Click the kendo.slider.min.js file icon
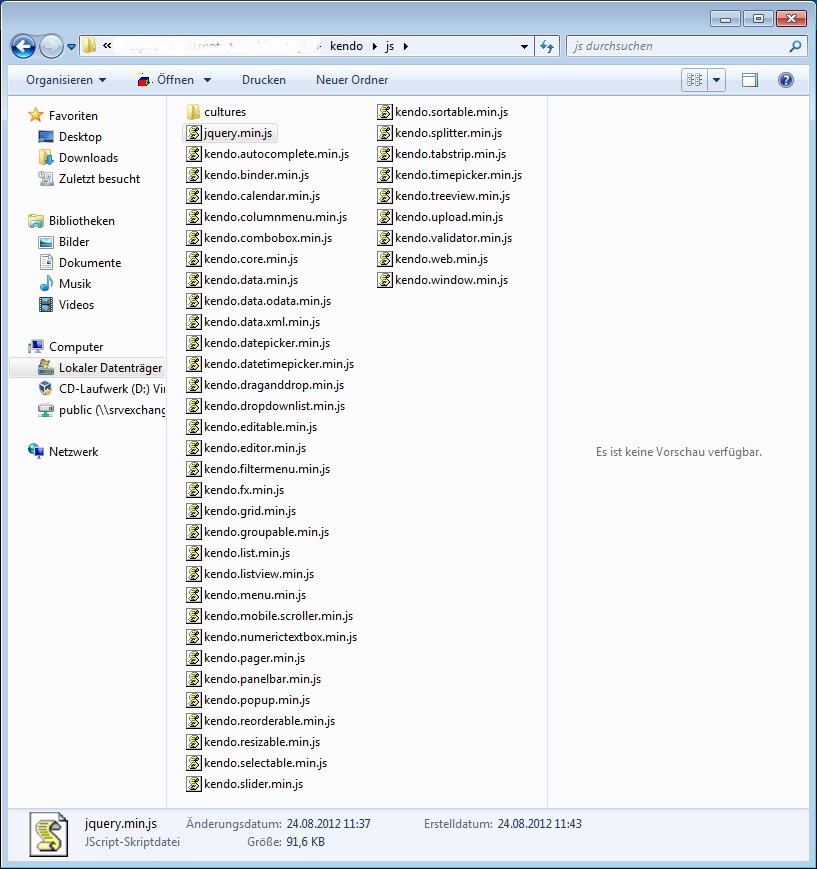Image resolution: width=817 pixels, height=869 pixels. [193, 784]
